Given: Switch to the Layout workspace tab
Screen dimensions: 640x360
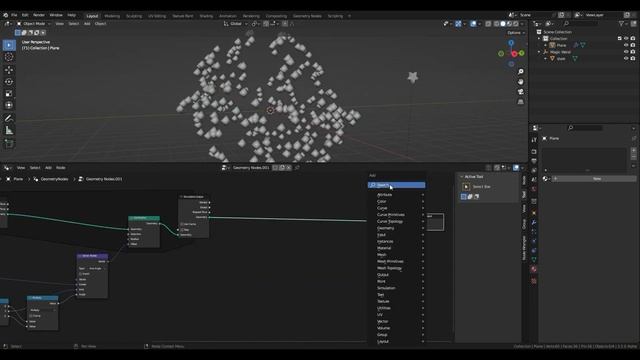Looking at the screenshot, I should point(92,16).
